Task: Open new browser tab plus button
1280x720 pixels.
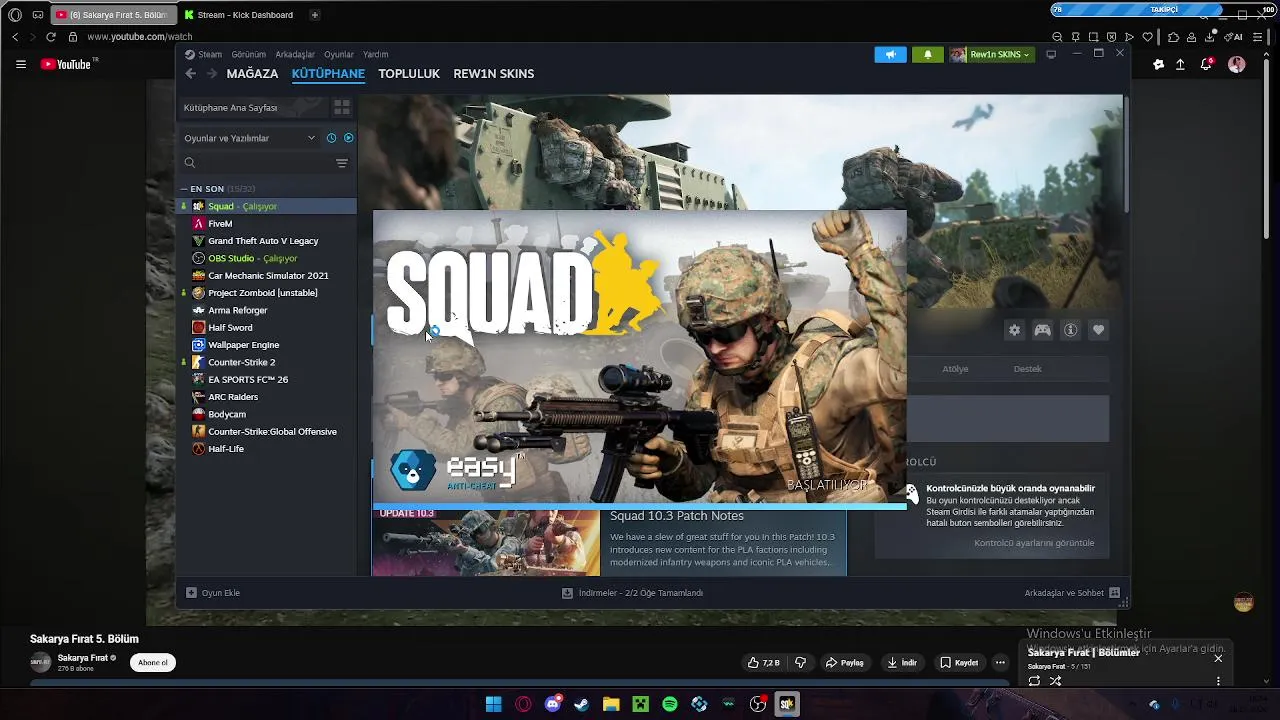Action: (x=315, y=15)
